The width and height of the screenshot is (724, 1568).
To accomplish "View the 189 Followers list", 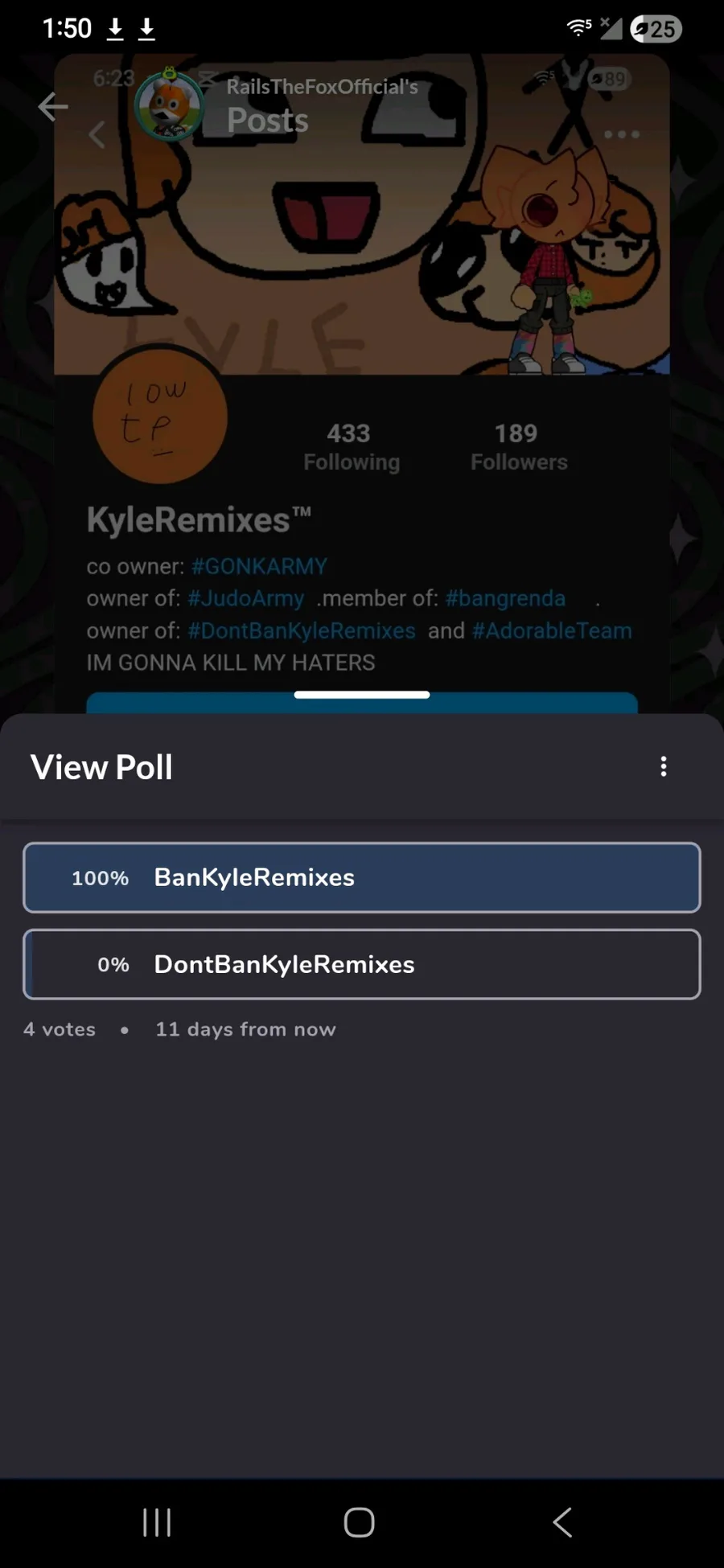I will click(x=519, y=447).
